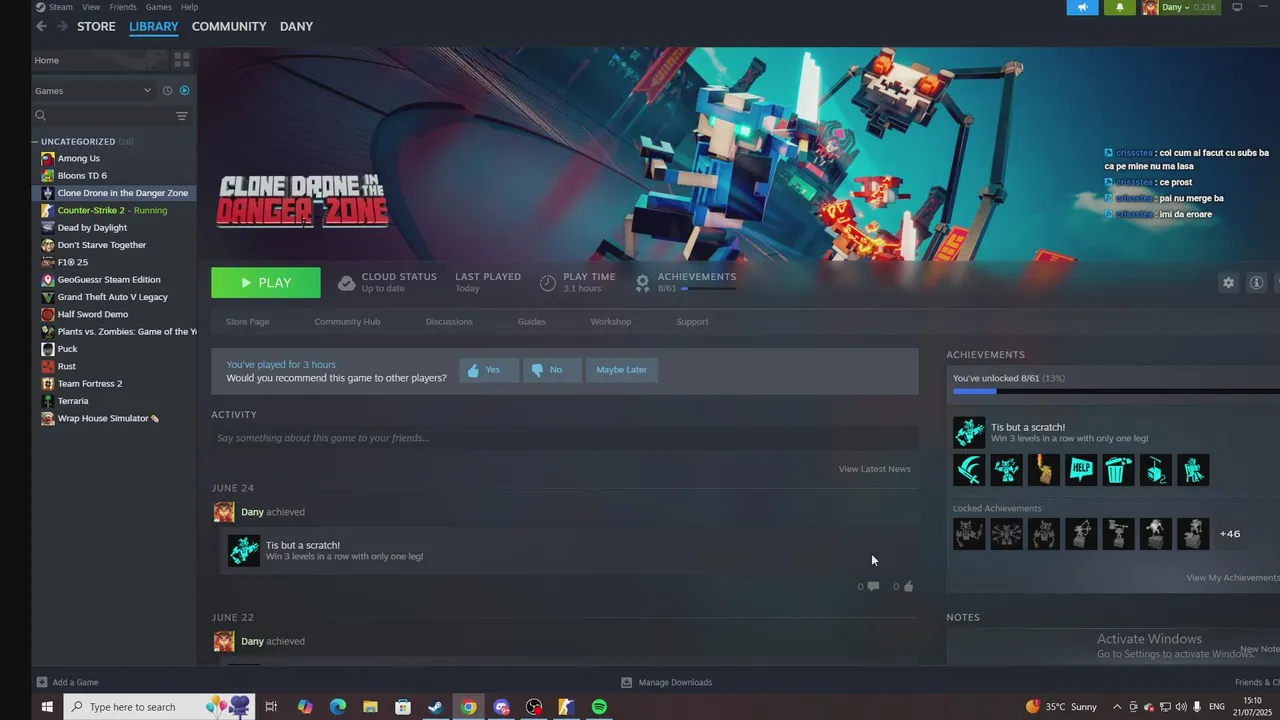Click the blue announcements megaphone button
Screen dimensions: 1280x720
click(x=1082, y=7)
